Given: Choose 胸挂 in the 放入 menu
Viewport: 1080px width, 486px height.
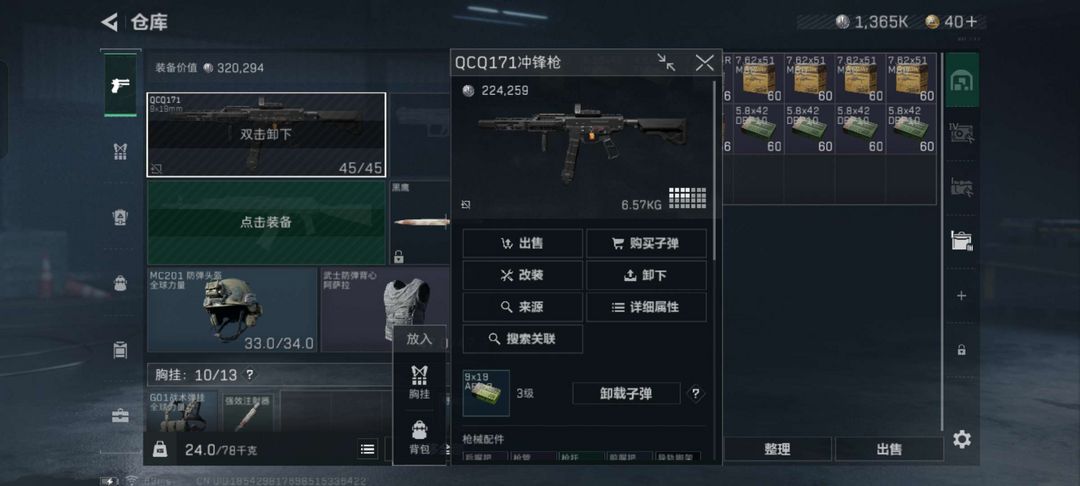Looking at the screenshot, I should (419, 382).
